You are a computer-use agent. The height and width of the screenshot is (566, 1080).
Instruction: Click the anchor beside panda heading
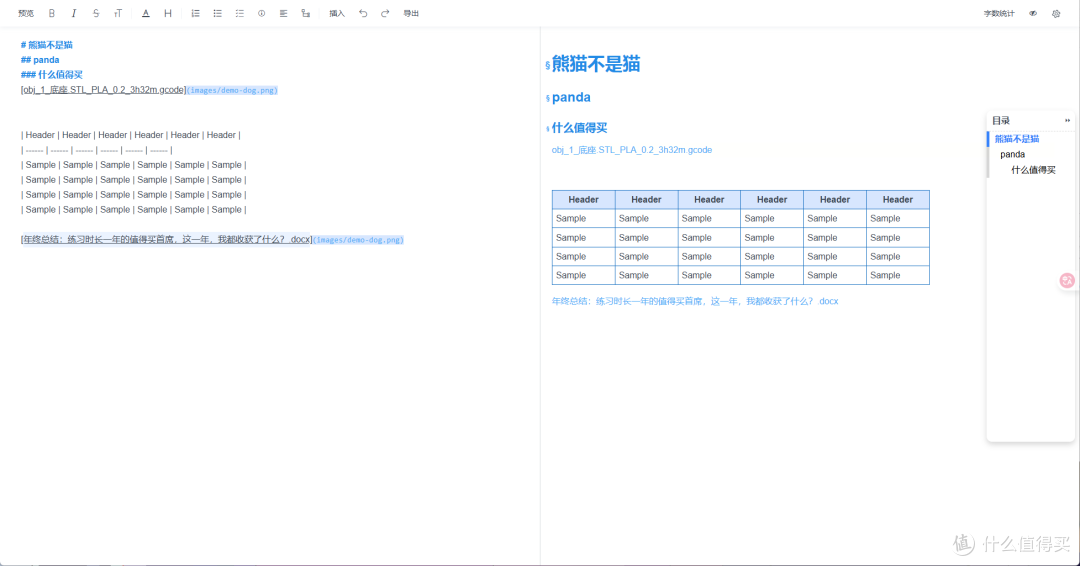548,98
